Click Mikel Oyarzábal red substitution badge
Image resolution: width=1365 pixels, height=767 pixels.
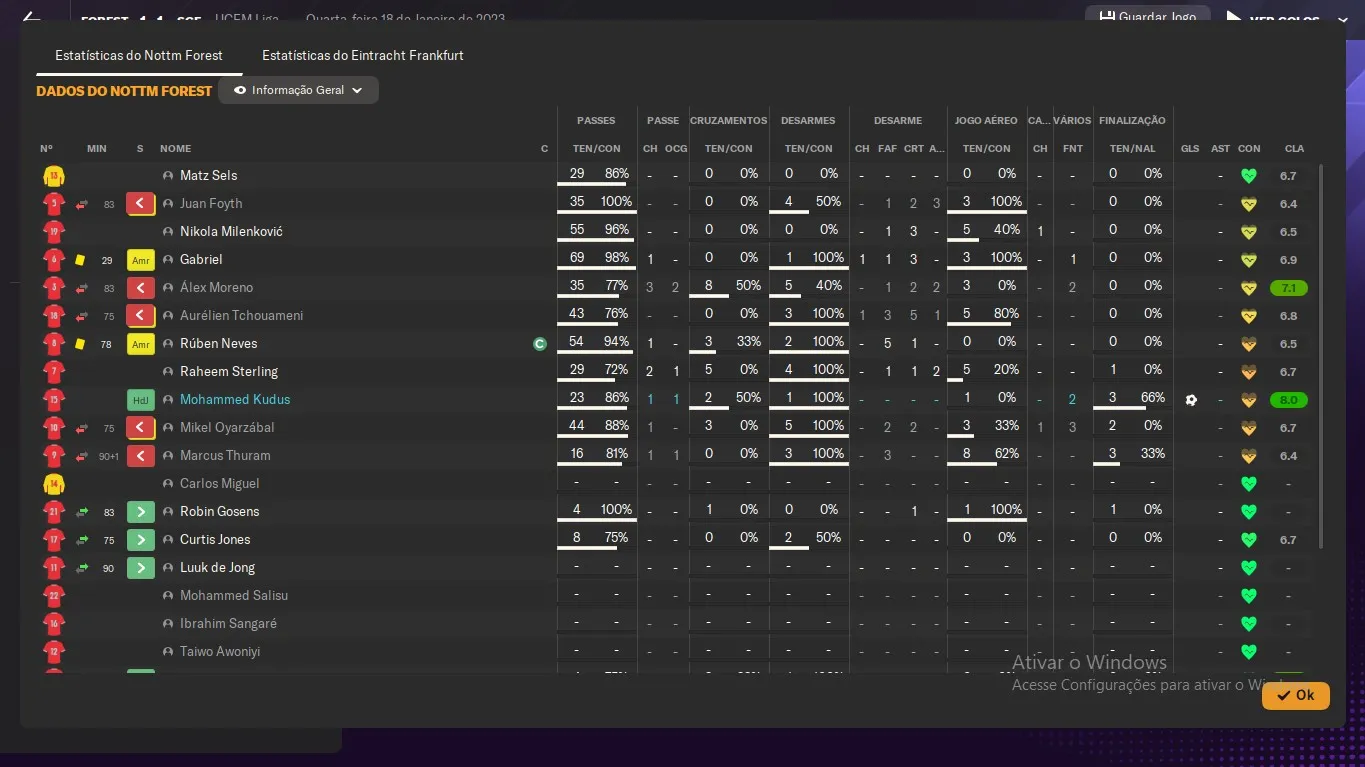[141, 428]
